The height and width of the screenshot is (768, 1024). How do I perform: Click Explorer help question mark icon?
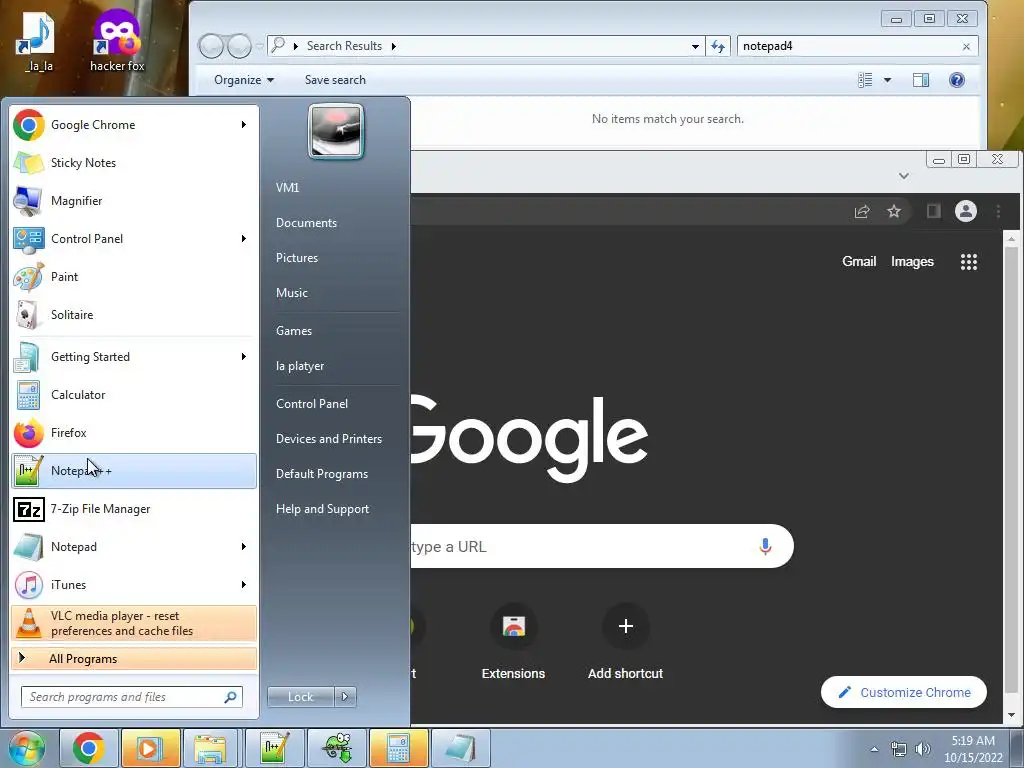click(x=957, y=80)
